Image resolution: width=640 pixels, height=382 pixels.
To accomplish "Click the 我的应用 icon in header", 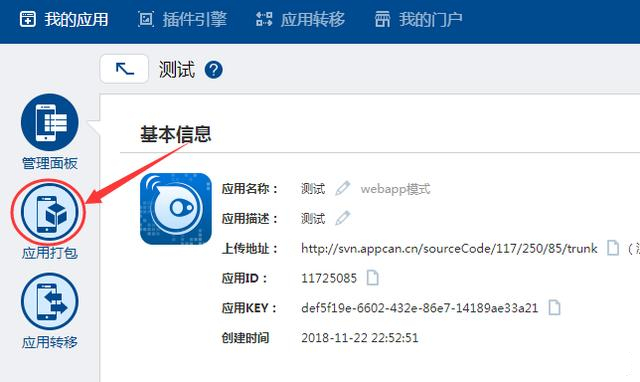I will [x=28, y=19].
